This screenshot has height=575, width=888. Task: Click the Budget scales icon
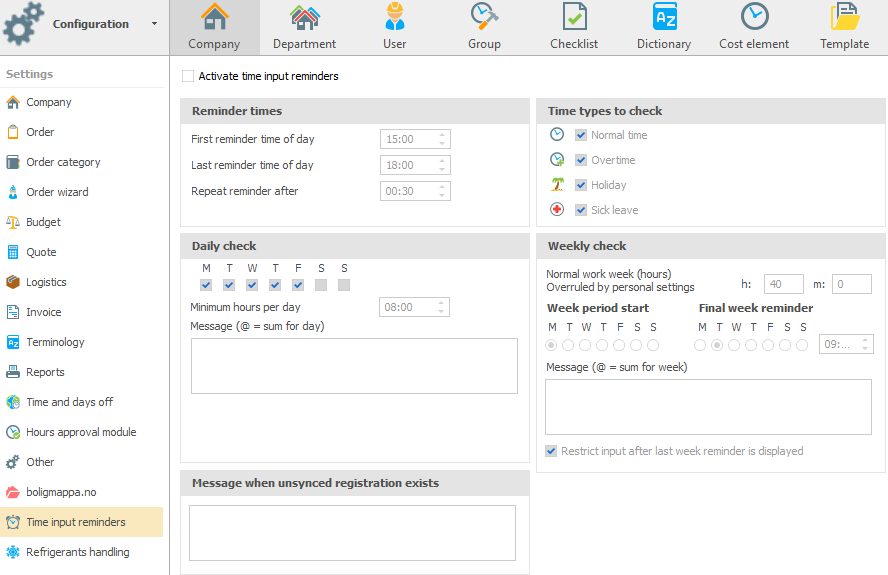[x=13, y=222]
